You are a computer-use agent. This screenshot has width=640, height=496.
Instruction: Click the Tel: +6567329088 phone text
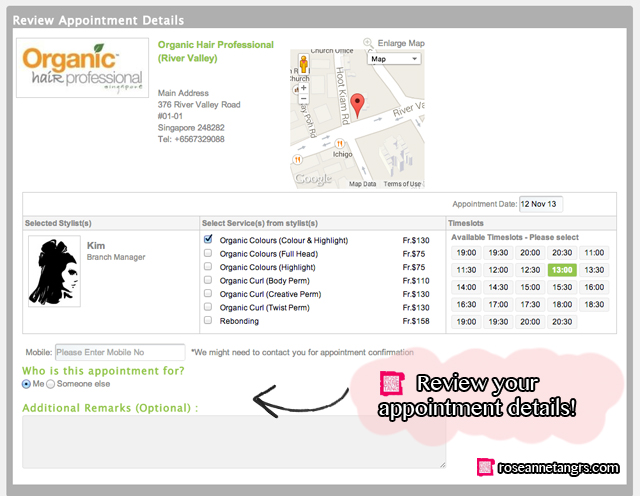click(191, 139)
